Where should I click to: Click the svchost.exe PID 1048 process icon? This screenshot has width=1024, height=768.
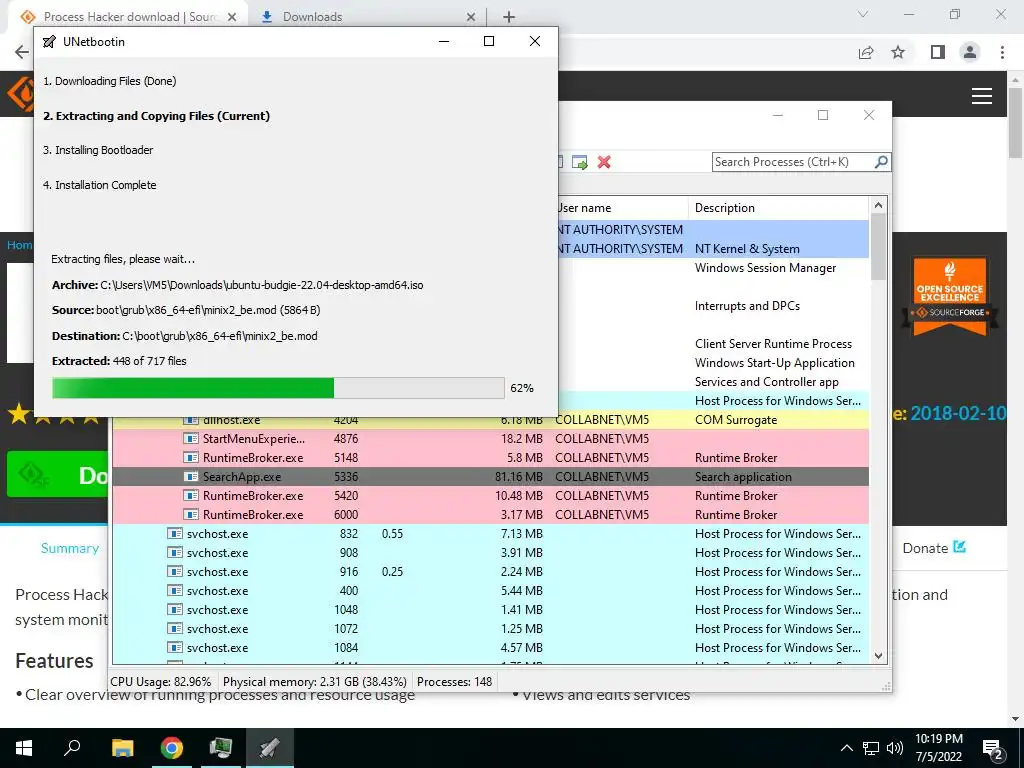[x=174, y=609]
